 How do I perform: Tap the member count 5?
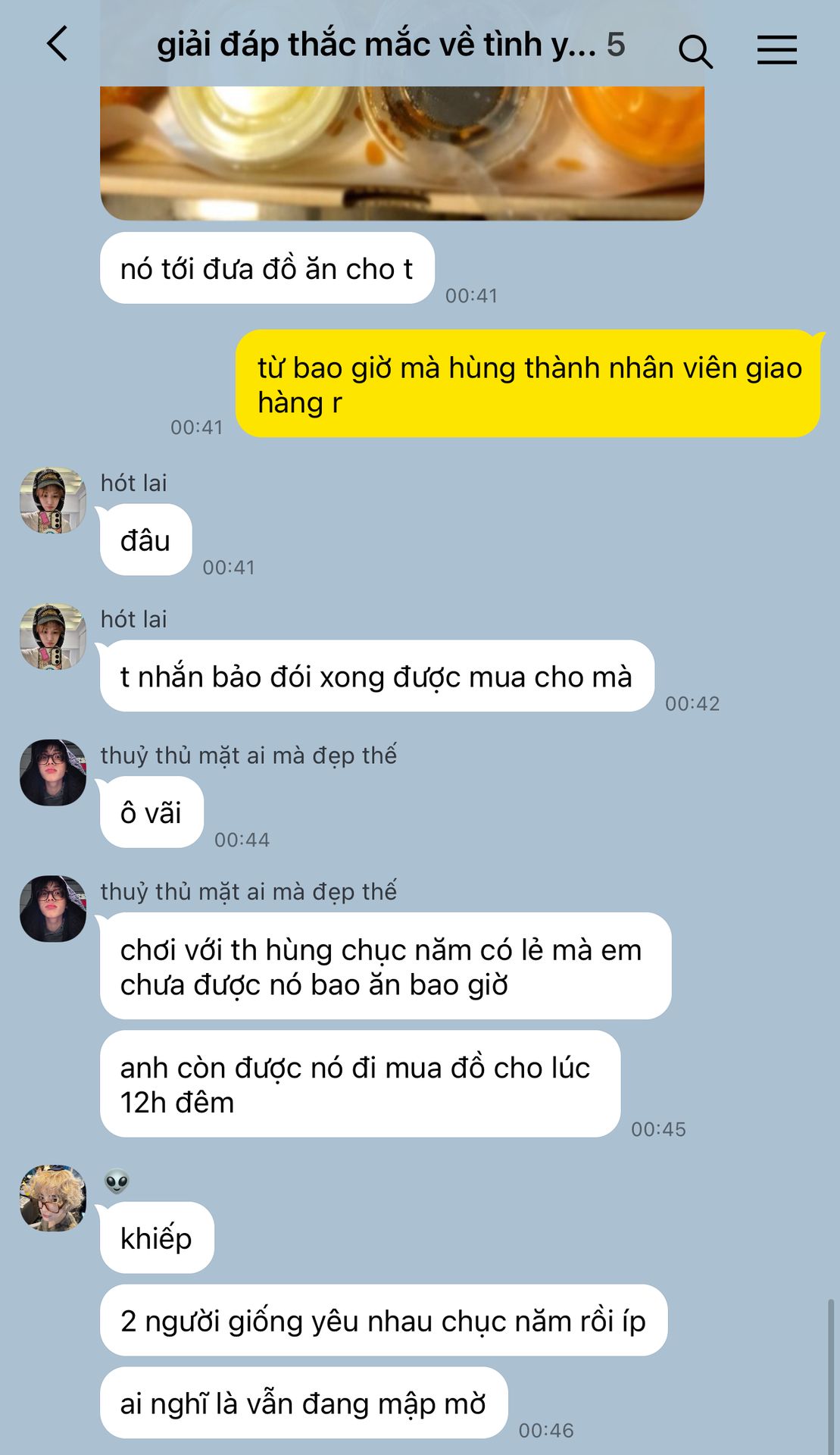click(616, 45)
